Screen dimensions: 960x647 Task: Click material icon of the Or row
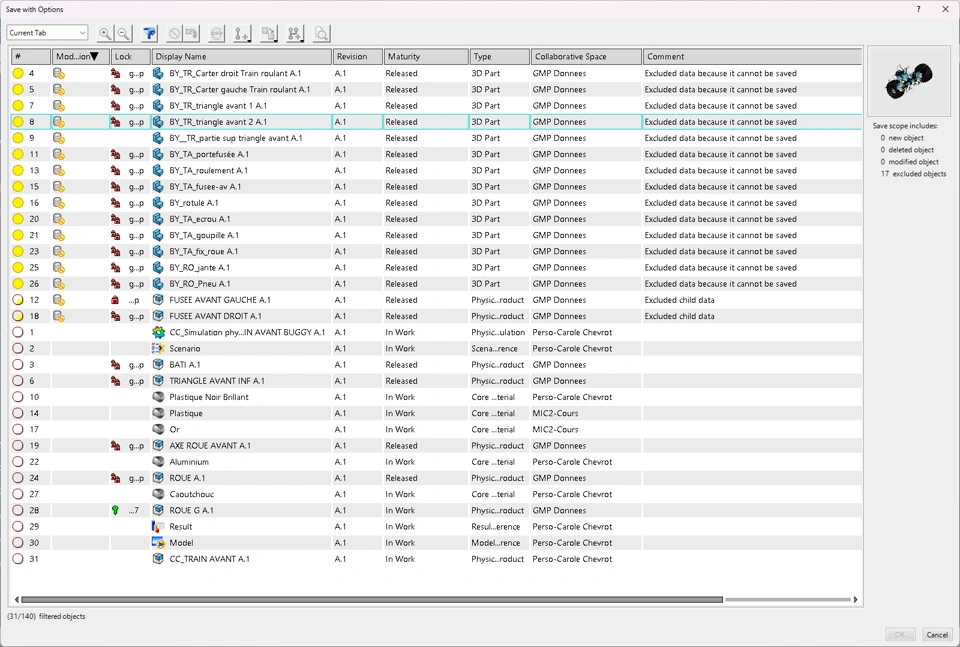158,430
